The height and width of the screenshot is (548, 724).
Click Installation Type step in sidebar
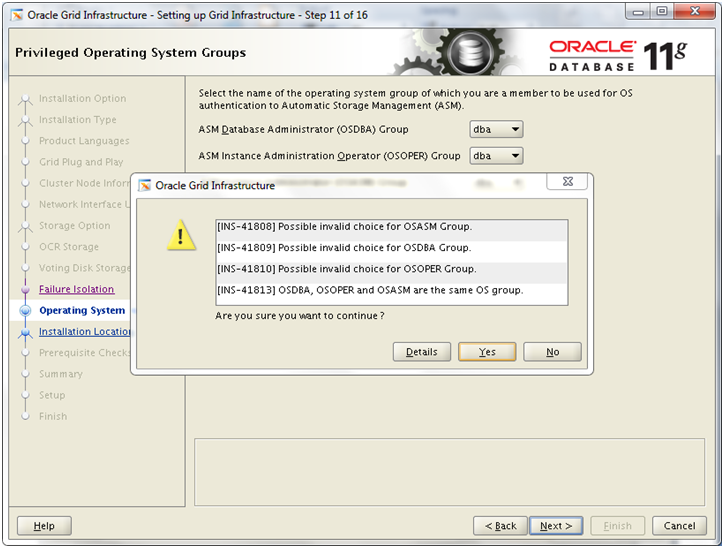click(x=78, y=120)
